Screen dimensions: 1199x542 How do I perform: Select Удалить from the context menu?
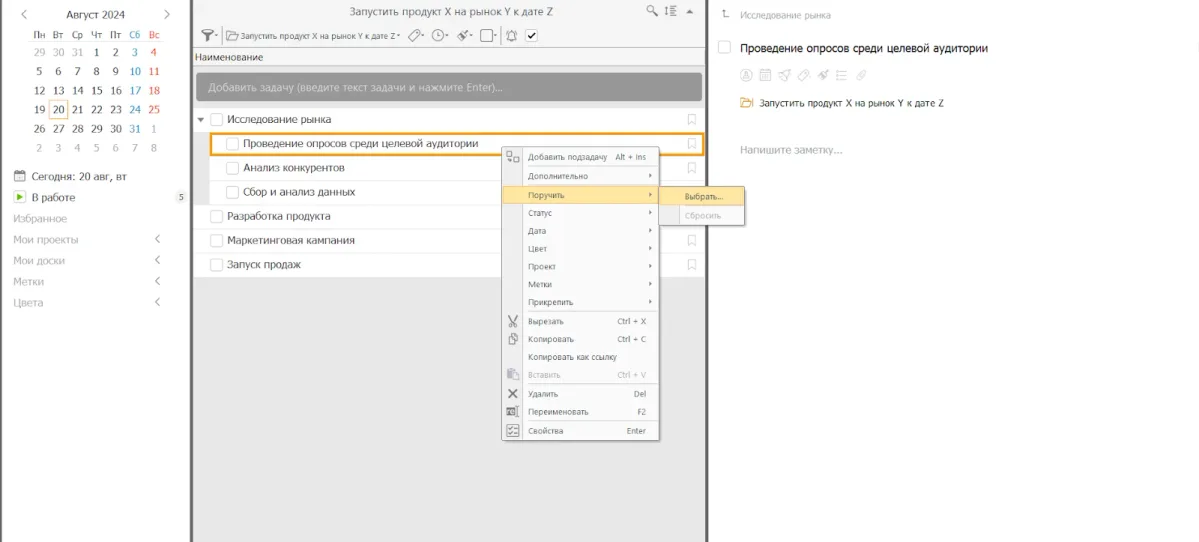(x=543, y=394)
